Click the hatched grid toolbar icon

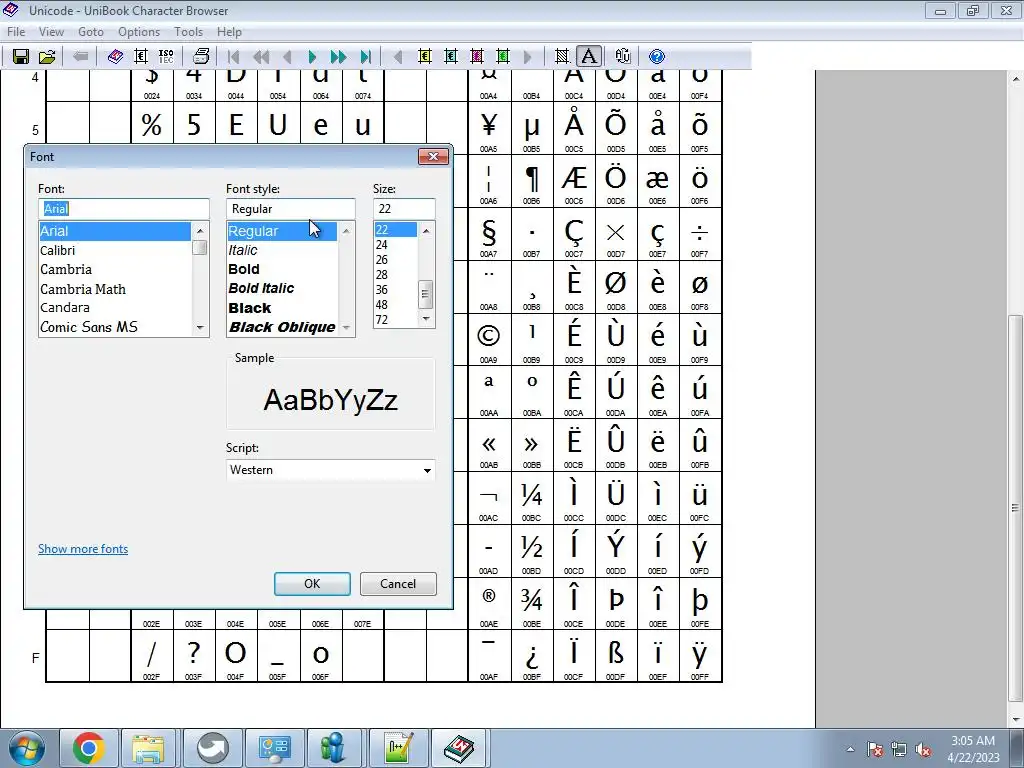pyautogui.click(x=562, y=57)
